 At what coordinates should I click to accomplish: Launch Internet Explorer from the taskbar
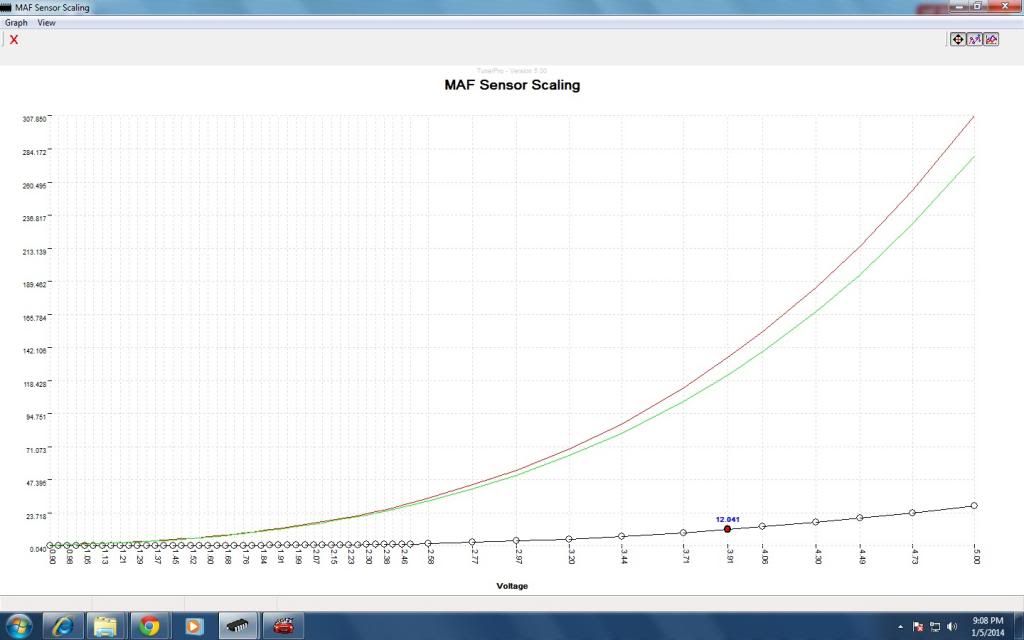(x=62, y=626)
